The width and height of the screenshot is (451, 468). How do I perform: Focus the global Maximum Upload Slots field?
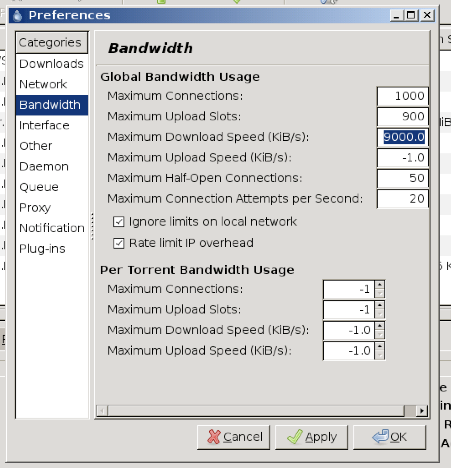pos(403,116)
